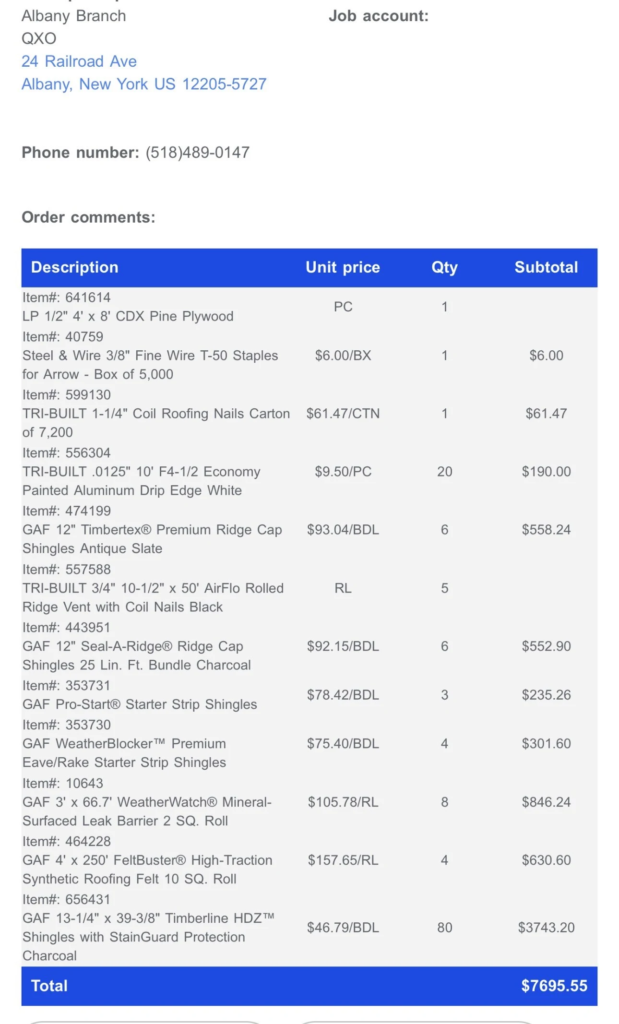
Task: Click the Timbertex Premium Ridge Cap item
Action: (152, 538)
